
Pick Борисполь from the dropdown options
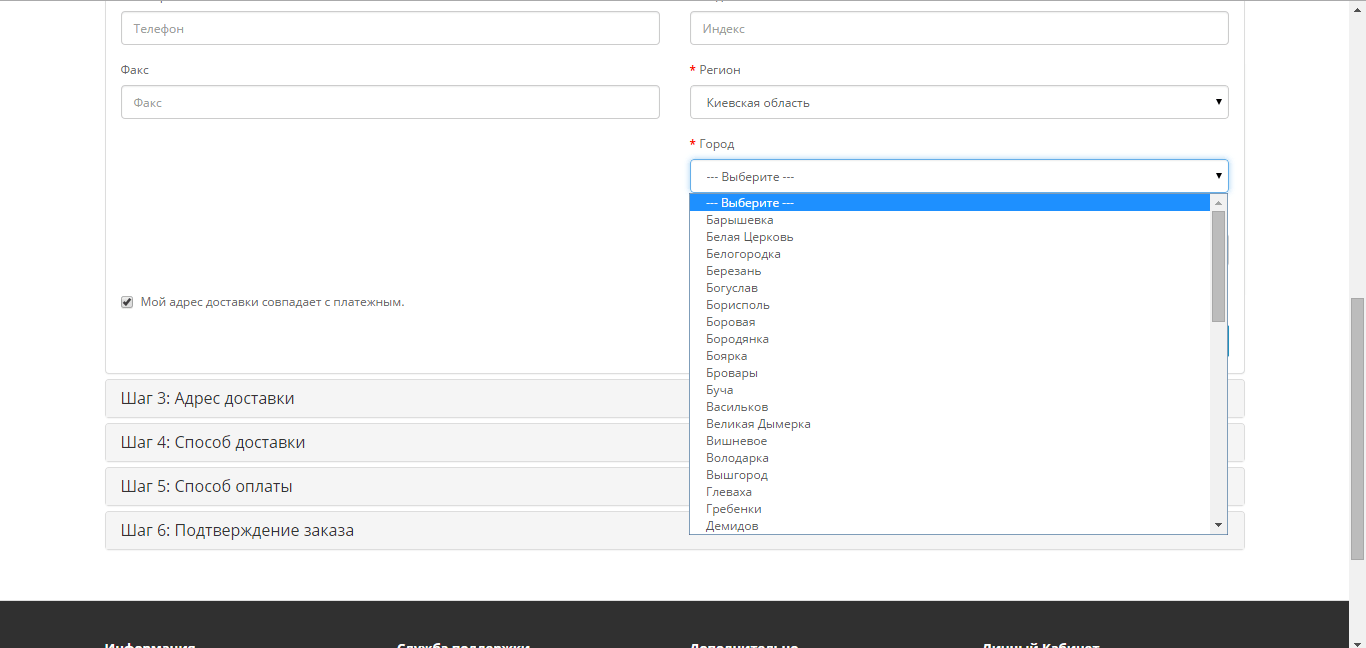[x=737, y=305]
